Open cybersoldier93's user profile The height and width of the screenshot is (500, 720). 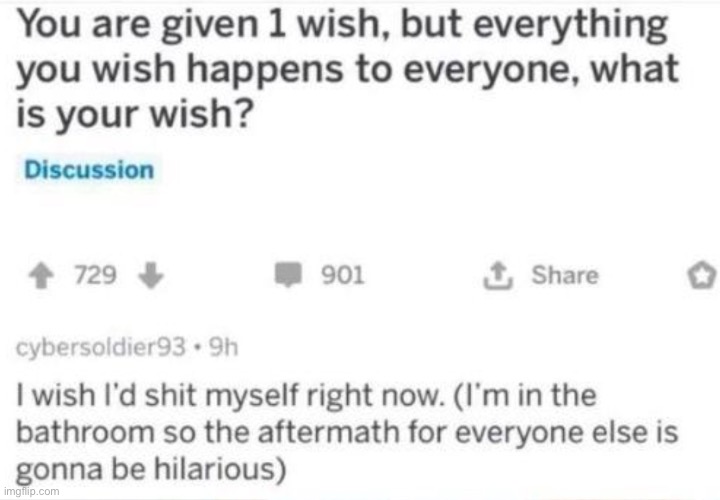(101, 348)
